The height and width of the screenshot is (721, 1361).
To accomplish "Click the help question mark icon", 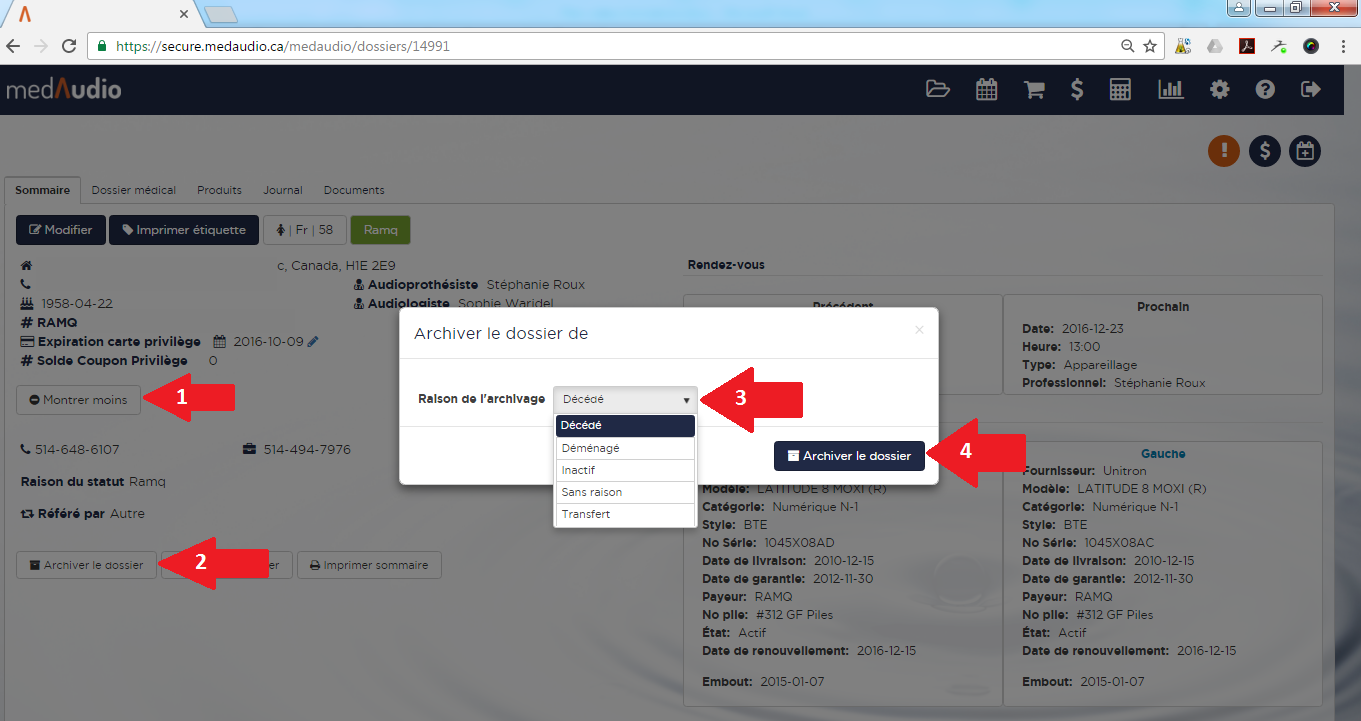I will pyautogui.click(x=1265, y=89).
